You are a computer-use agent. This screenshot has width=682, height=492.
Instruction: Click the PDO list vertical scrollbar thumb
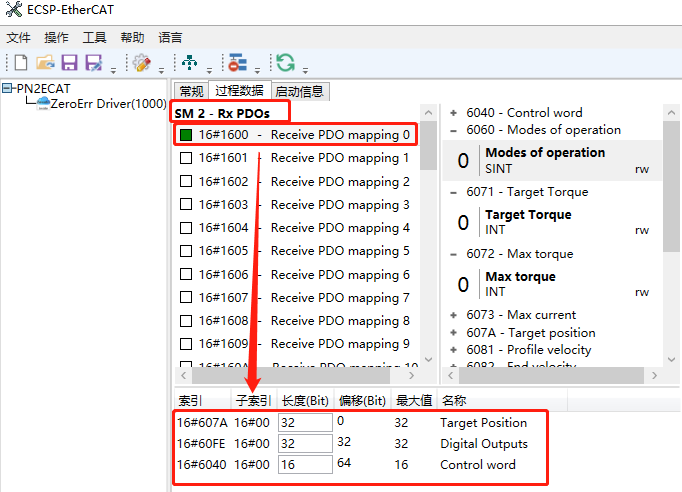click(428, 146)
